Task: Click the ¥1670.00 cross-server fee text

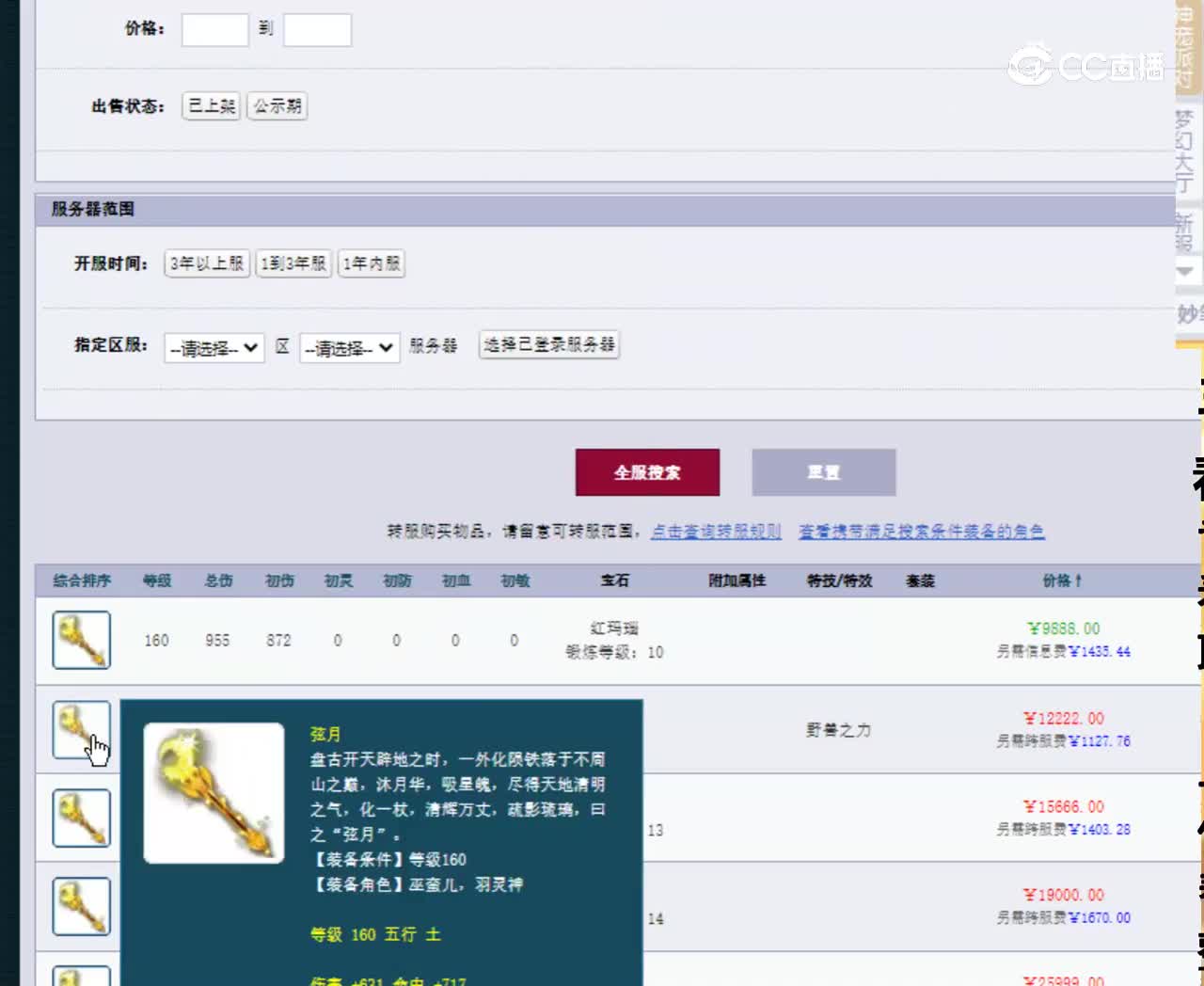Action: tap(1100, 917)
